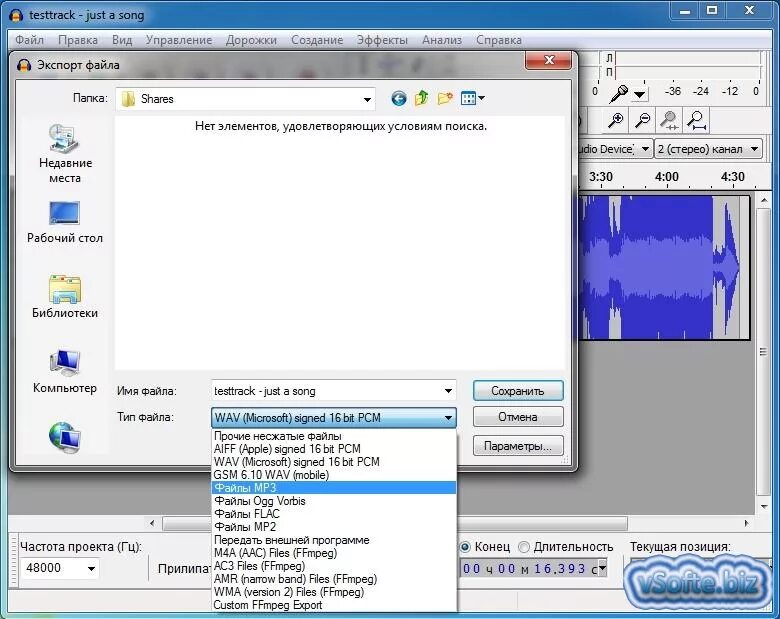Open time format dropdown arrow beside 16.393 с
This screenshot has height=619, width=780.
click(x=602, y=568)
